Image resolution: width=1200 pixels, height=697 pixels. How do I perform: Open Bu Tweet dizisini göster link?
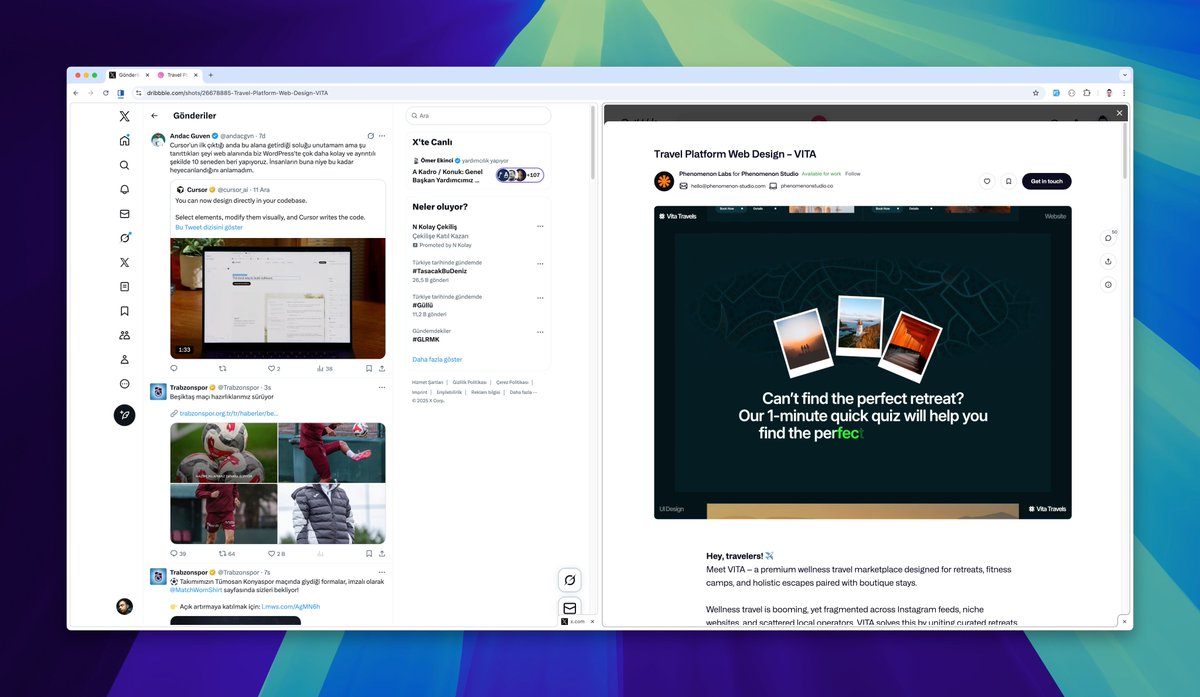pos(209,227)
